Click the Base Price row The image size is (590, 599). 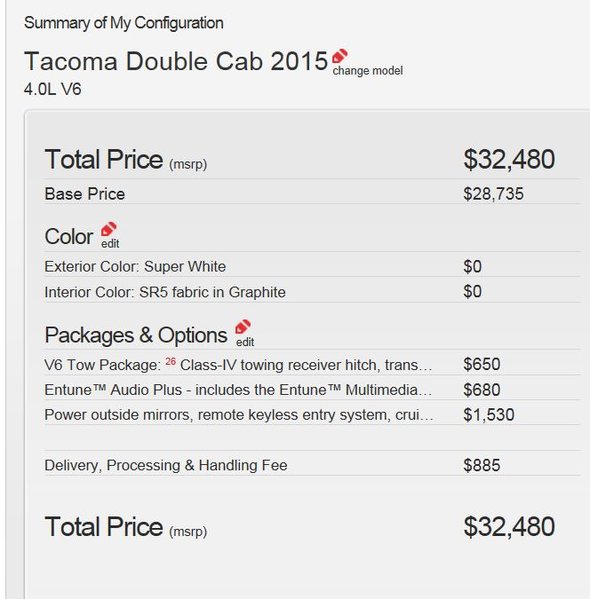click(x=312, y=194)
